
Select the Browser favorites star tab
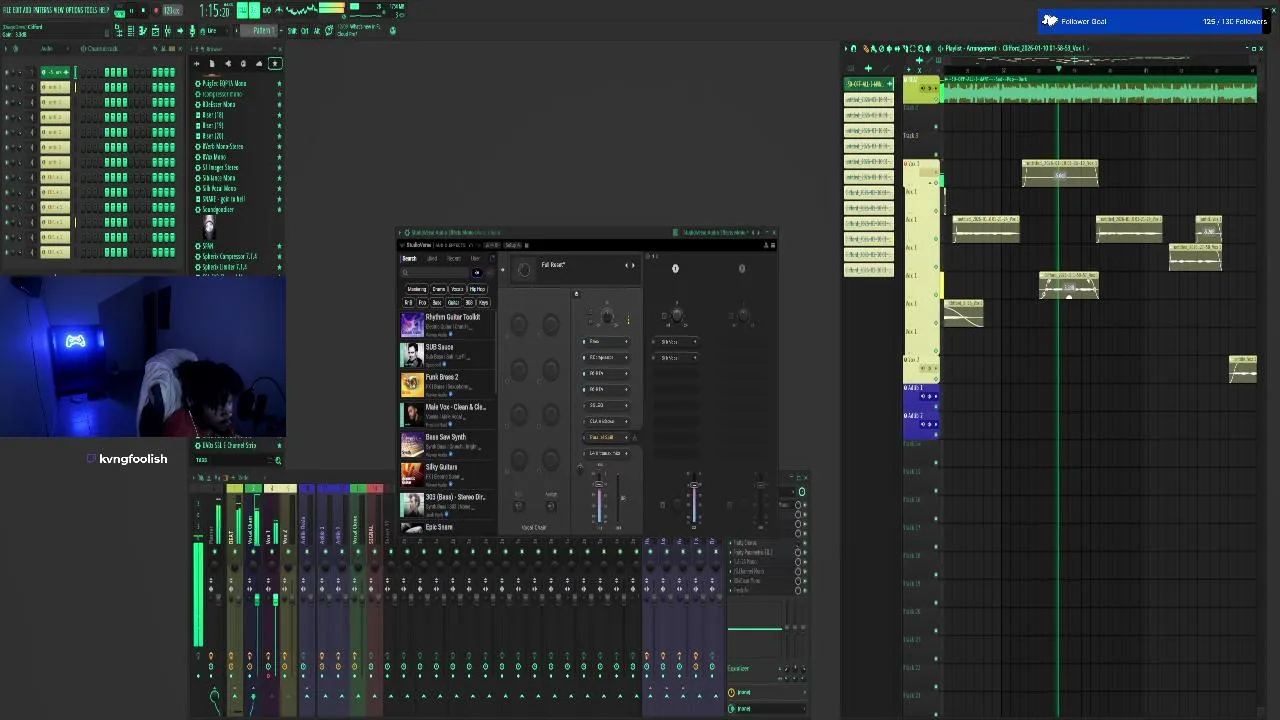[x=275, y=63]
